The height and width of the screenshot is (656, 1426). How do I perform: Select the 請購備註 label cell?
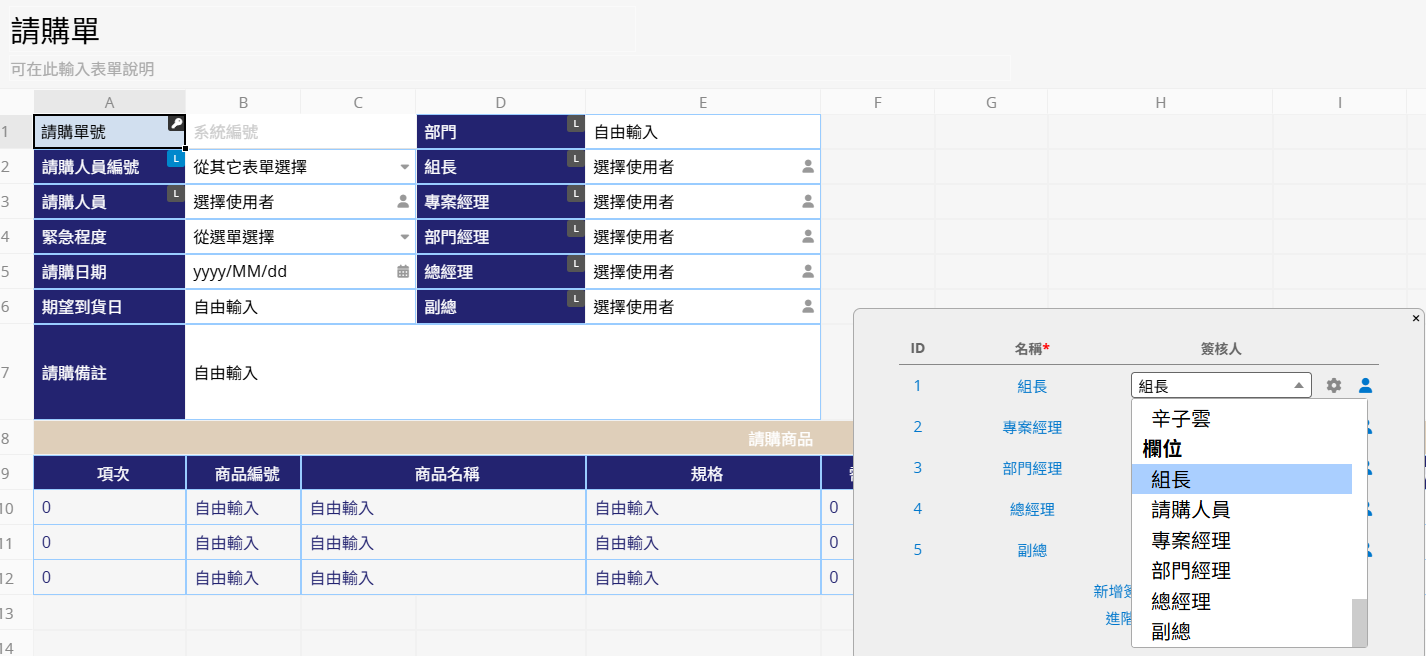coord(110,373)
